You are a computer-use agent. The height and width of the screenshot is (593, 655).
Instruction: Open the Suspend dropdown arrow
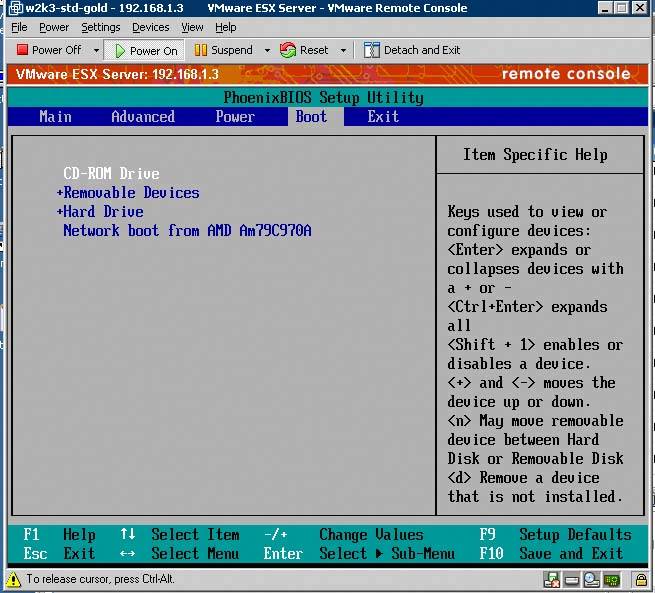[265, 50]
